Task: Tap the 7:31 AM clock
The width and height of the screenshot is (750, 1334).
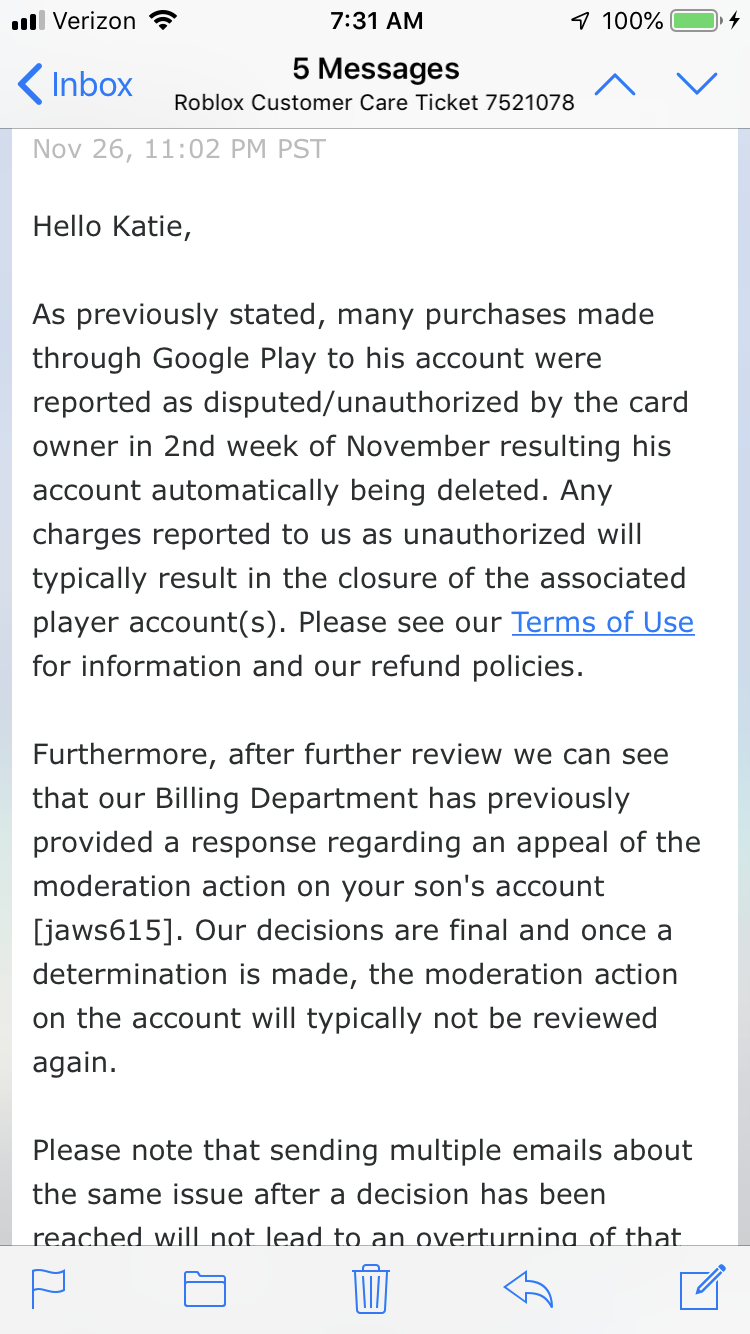Action: point(375,20)
